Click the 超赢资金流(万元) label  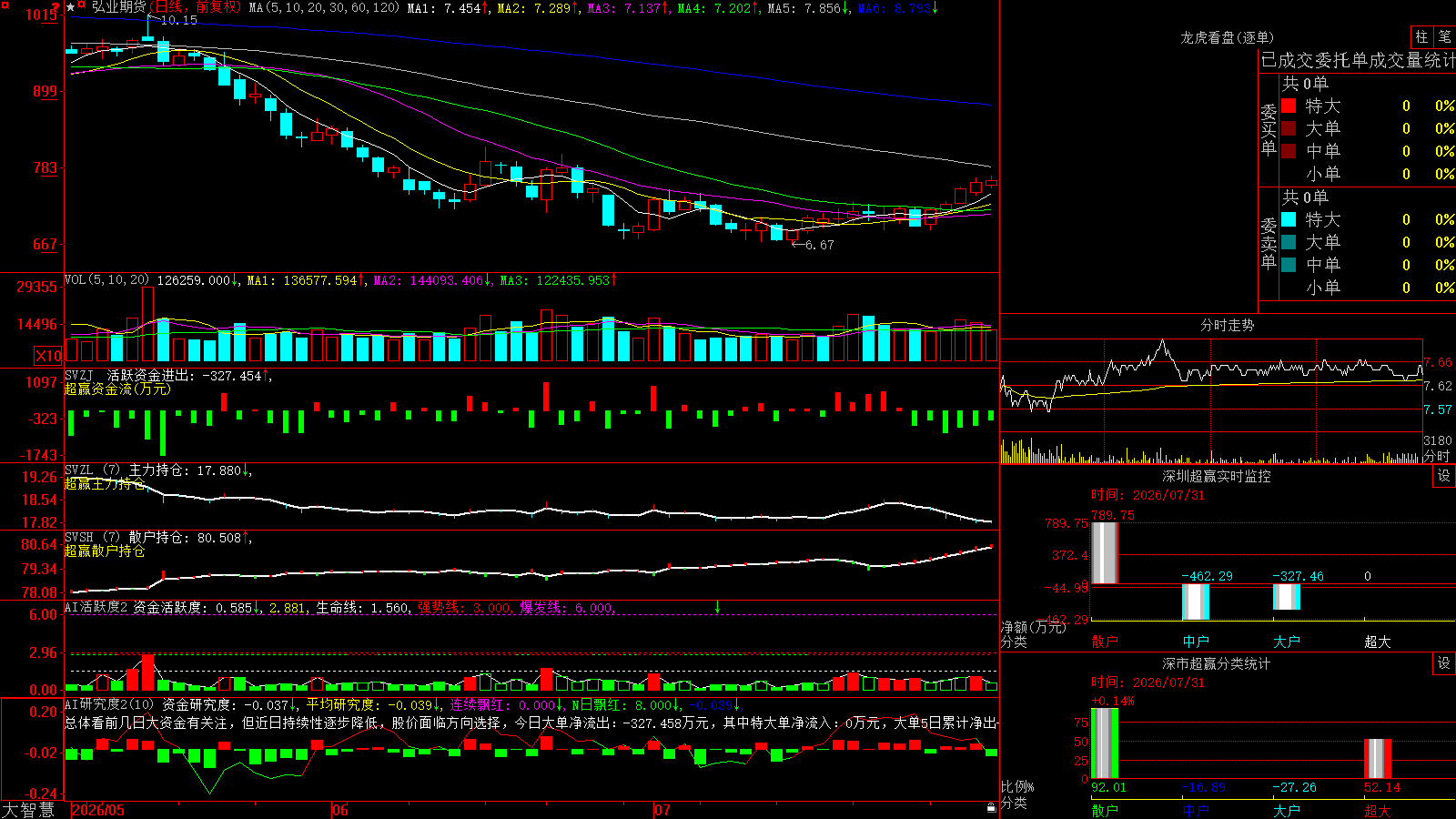(117, 389)
